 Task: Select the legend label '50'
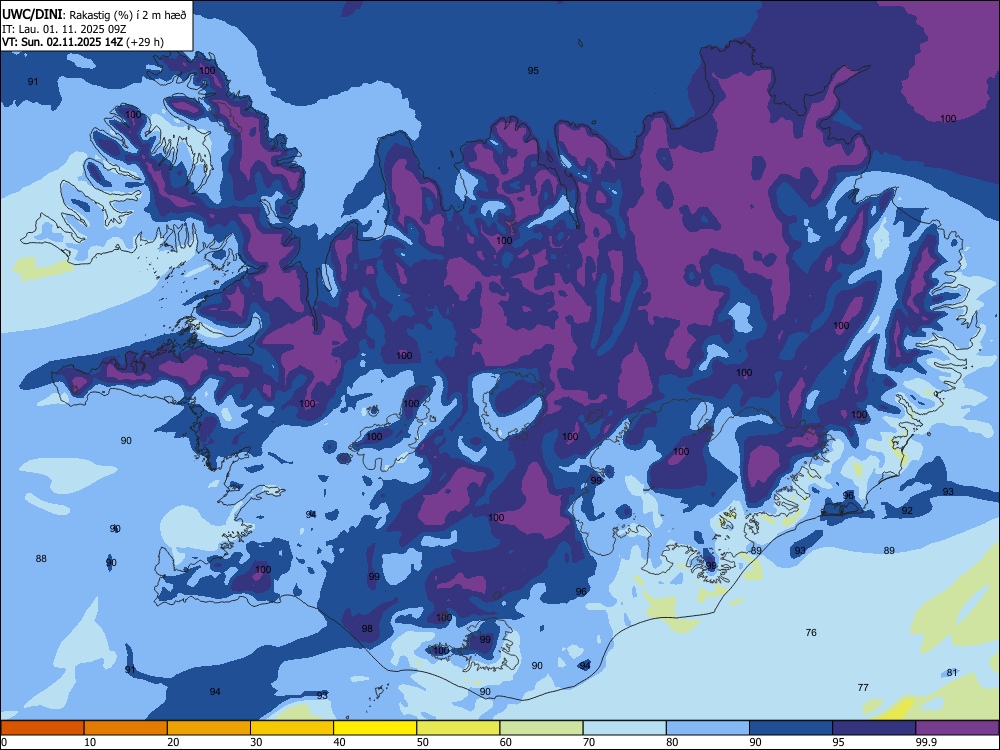click(423, 742)
